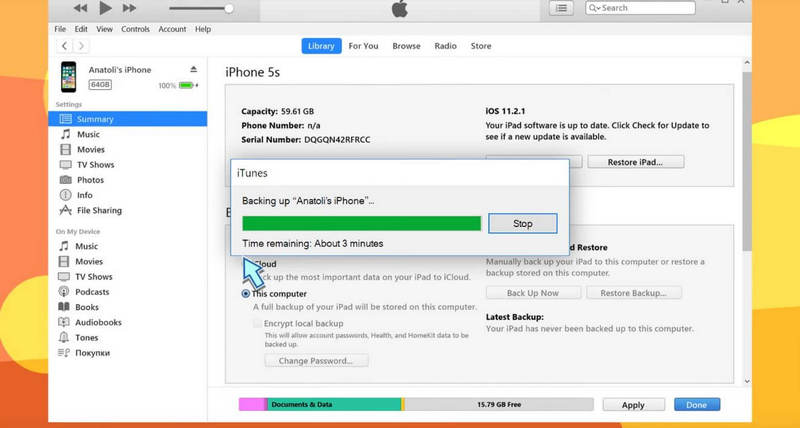This screenshot has height=428, width=800.
Task: Click the Documents & Data storage segment
Action: coord(334,405)
